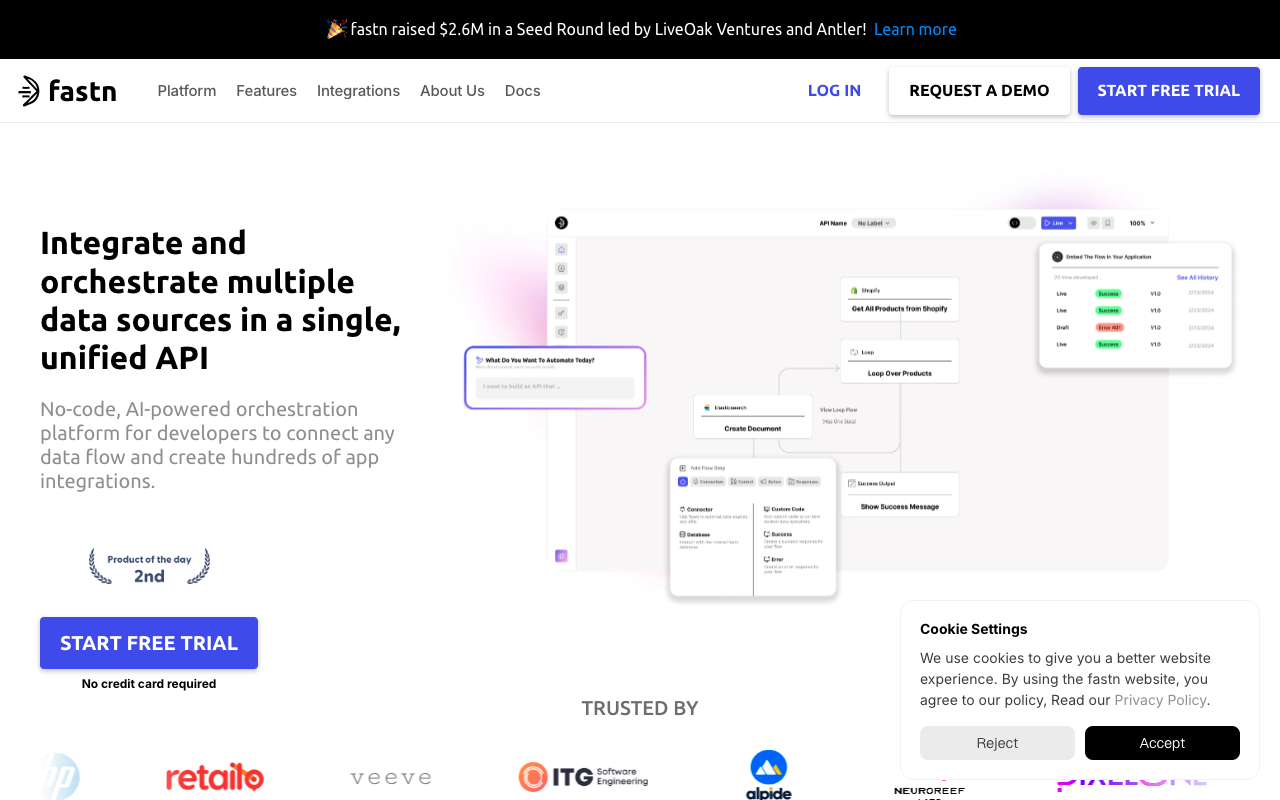Click the Product of the day badge
Viewport: 1280px width, 800px height.
click(x=149, y=567)
